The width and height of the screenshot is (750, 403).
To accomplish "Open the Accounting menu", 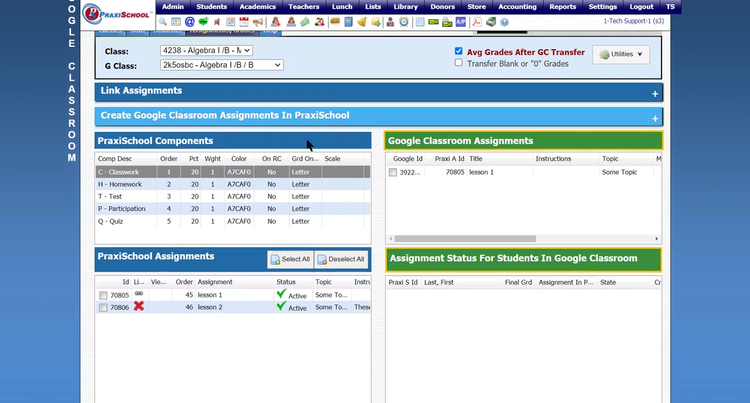I will [517, 7].
